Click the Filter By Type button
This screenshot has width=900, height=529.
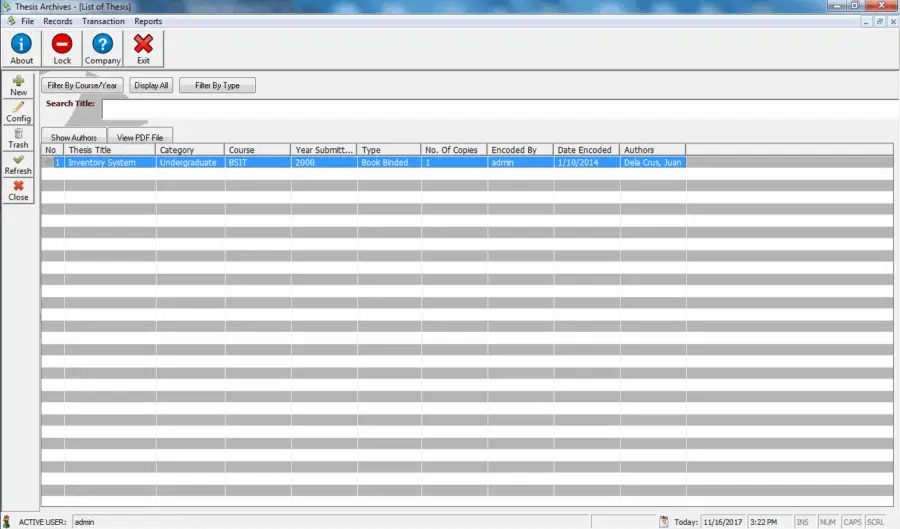(x=217, y=85)
